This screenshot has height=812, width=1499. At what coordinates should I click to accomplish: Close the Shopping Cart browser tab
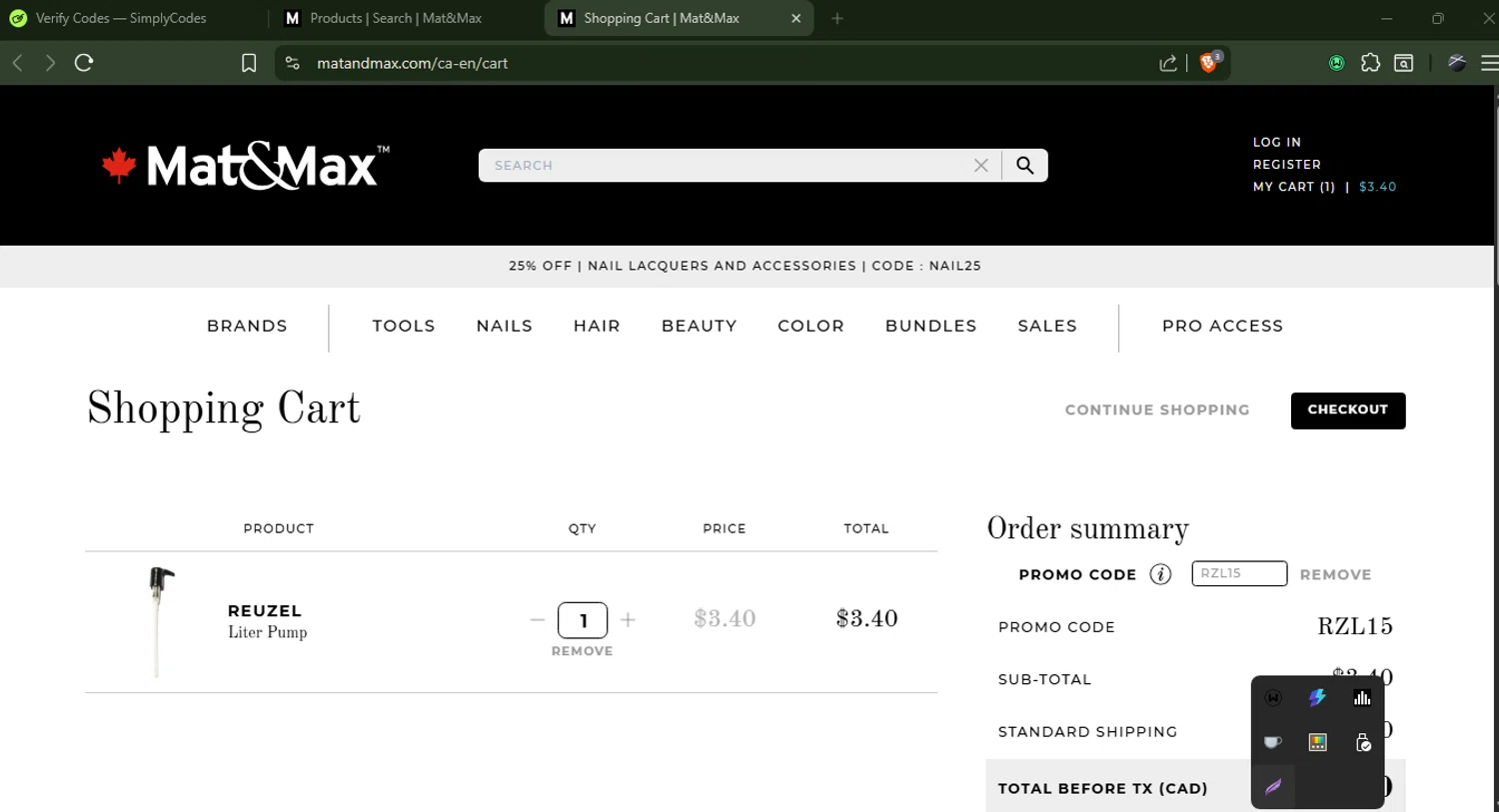pyautogui.click(x=795, y=18)
